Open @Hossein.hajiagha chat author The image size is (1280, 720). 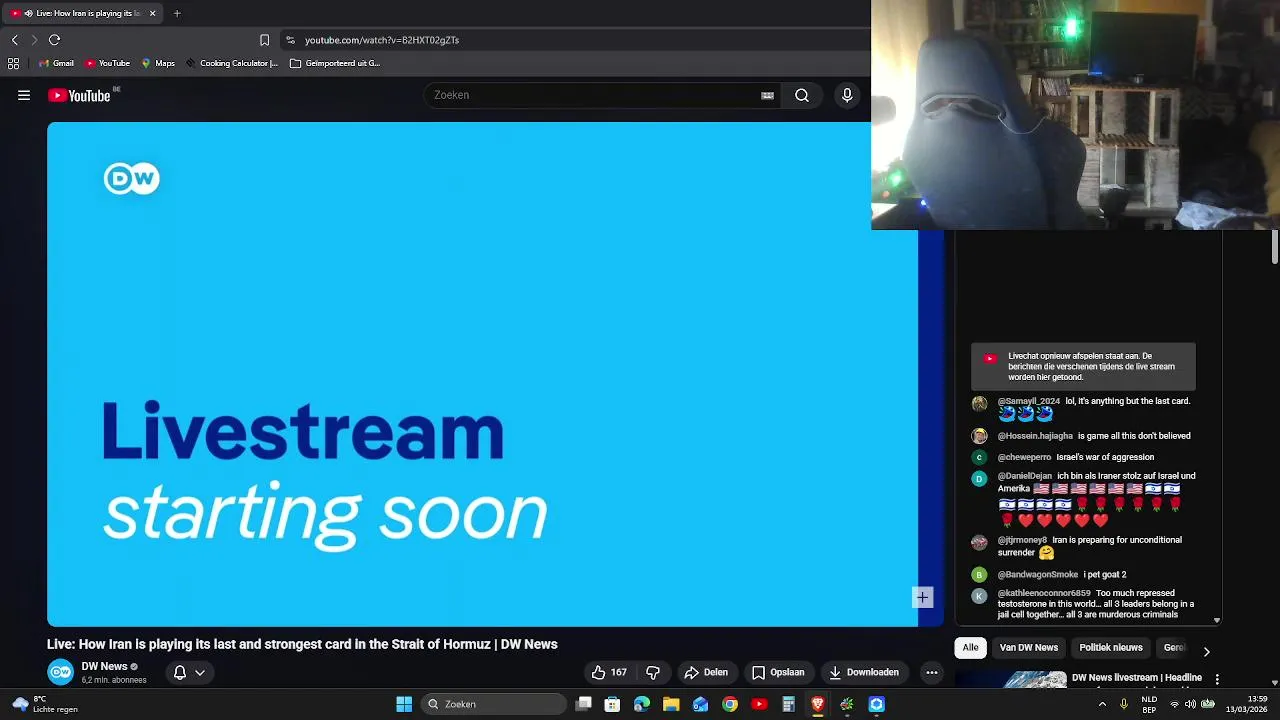pos(1035,436)
